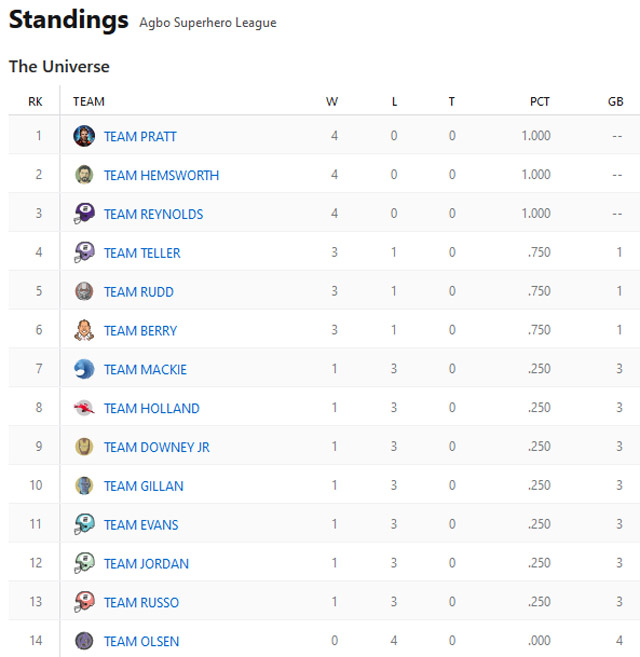Click Team Russo's red helmet icon

pyautogui.click(x=84, y=602)
